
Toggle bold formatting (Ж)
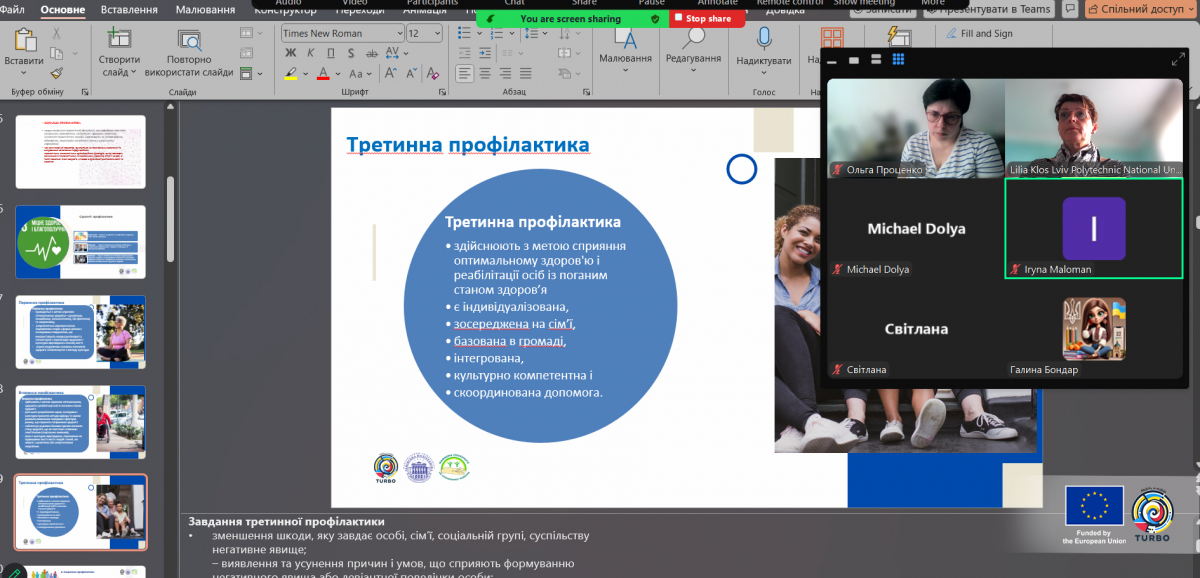pyautogui.click(x=290, y=54)
